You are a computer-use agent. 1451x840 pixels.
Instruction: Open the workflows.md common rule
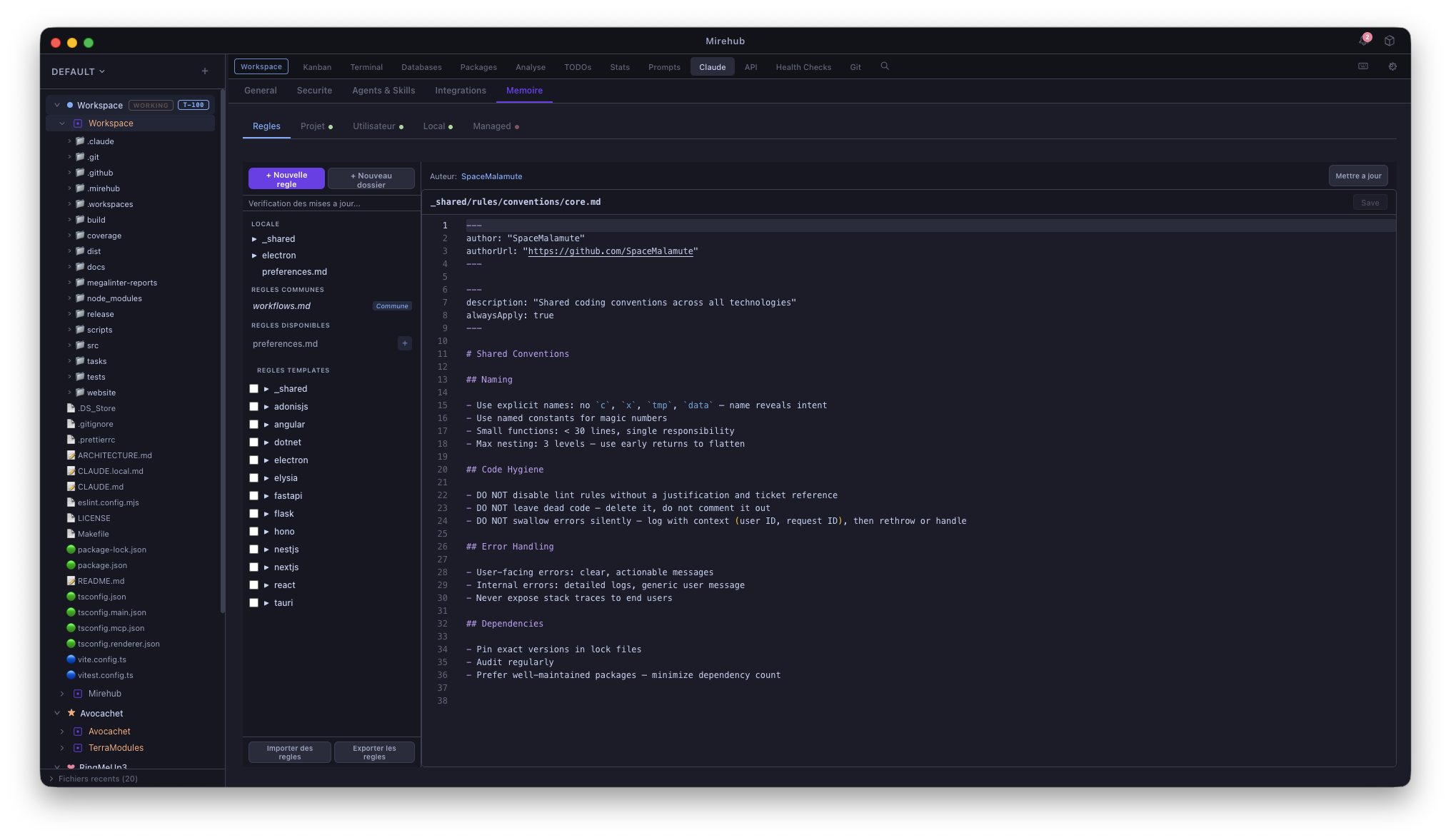[281, 306]
